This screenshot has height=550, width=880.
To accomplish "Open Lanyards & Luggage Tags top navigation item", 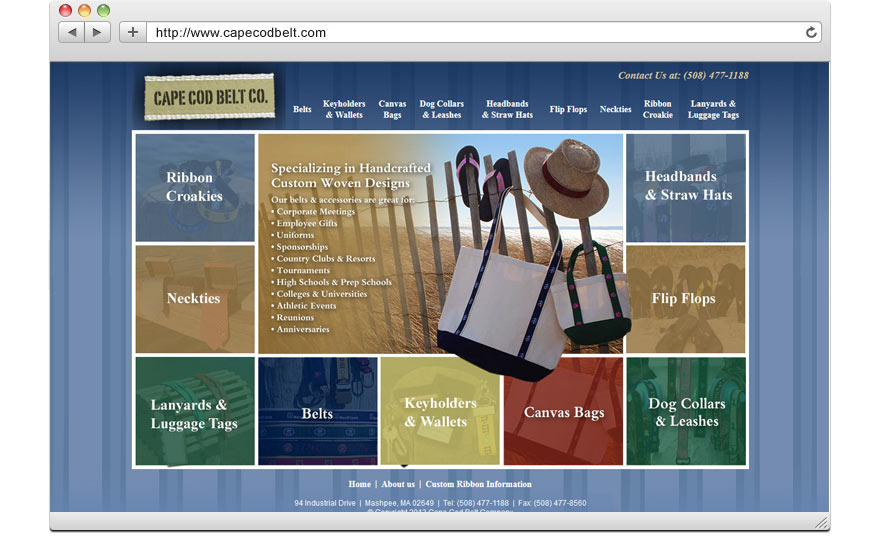I will [x=713, y=109].
